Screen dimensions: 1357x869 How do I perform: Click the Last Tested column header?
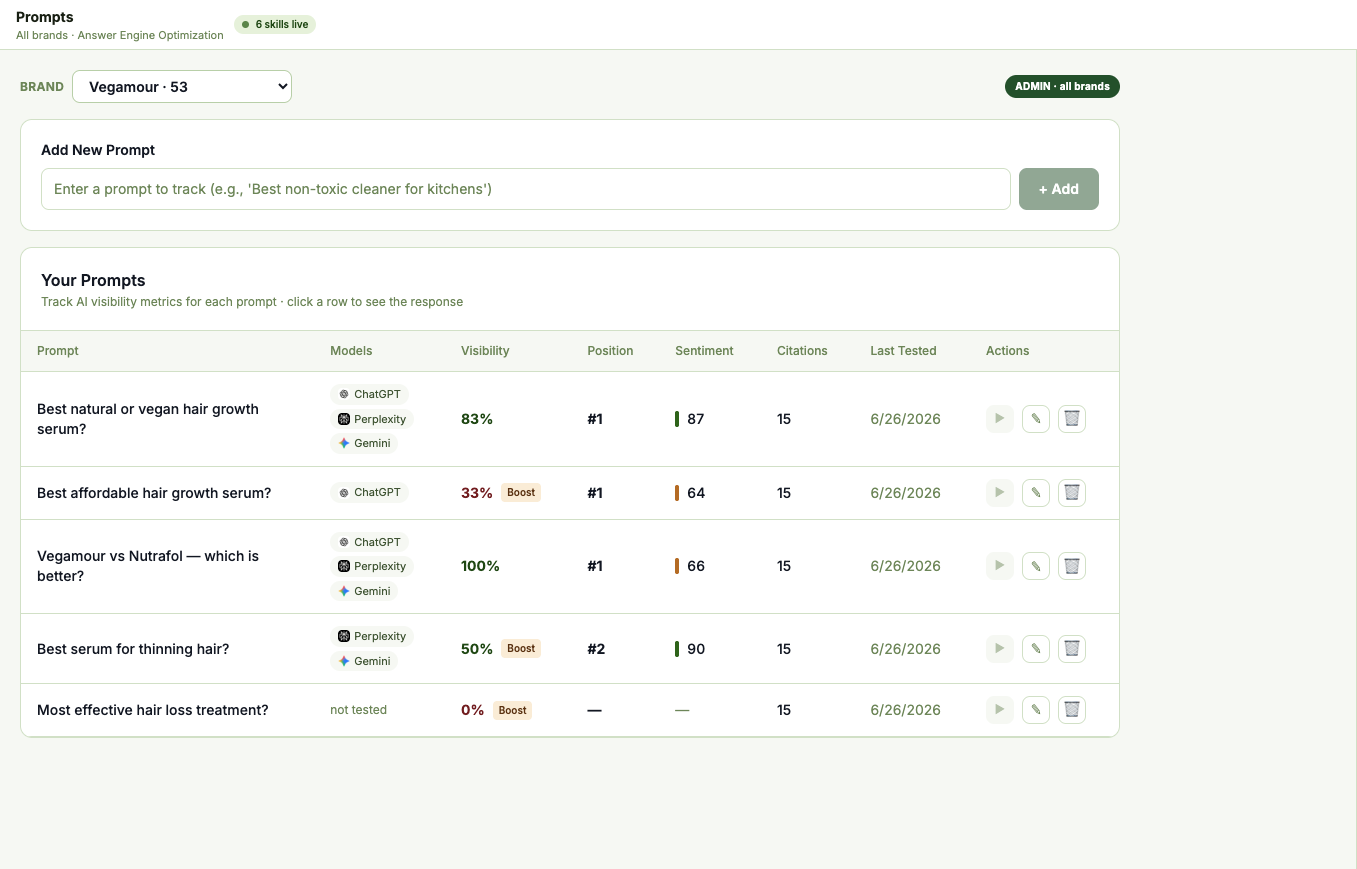point(903,351)
